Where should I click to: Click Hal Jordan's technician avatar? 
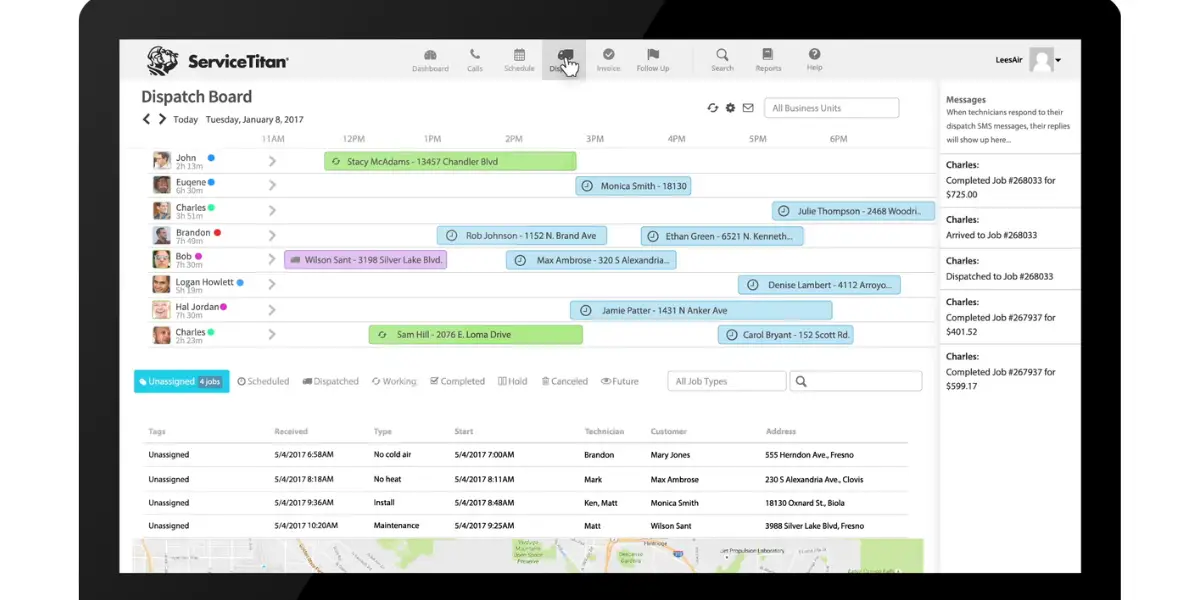point(162,310)
